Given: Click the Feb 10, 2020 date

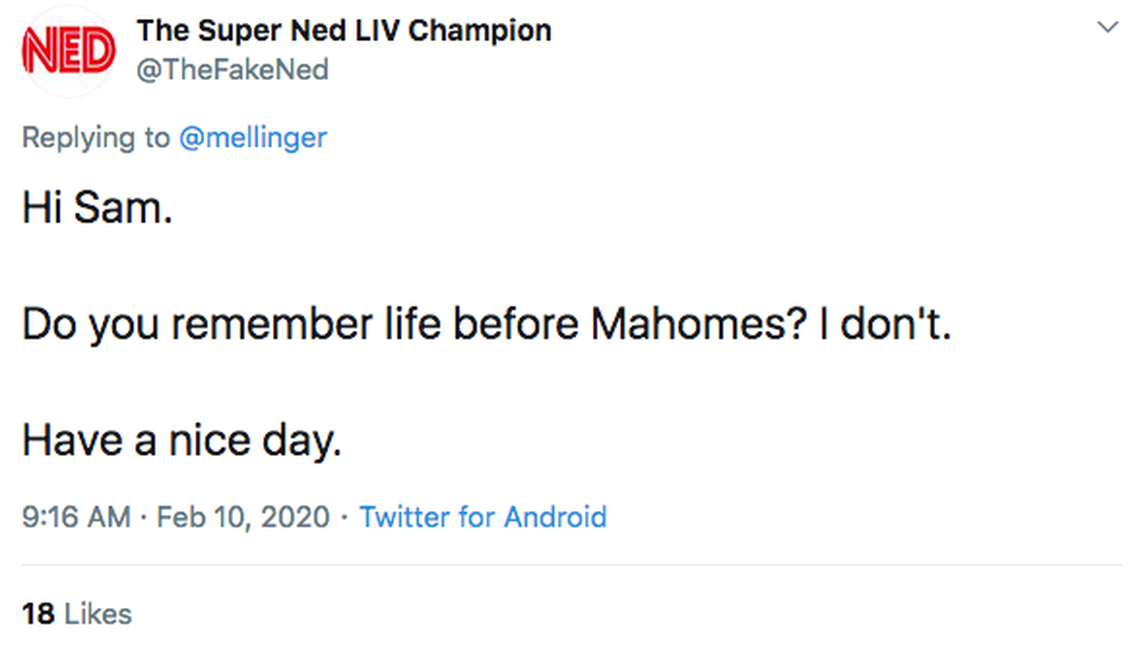Looking at the screenshot, I should pyautogui.click(x=243, y=517).
